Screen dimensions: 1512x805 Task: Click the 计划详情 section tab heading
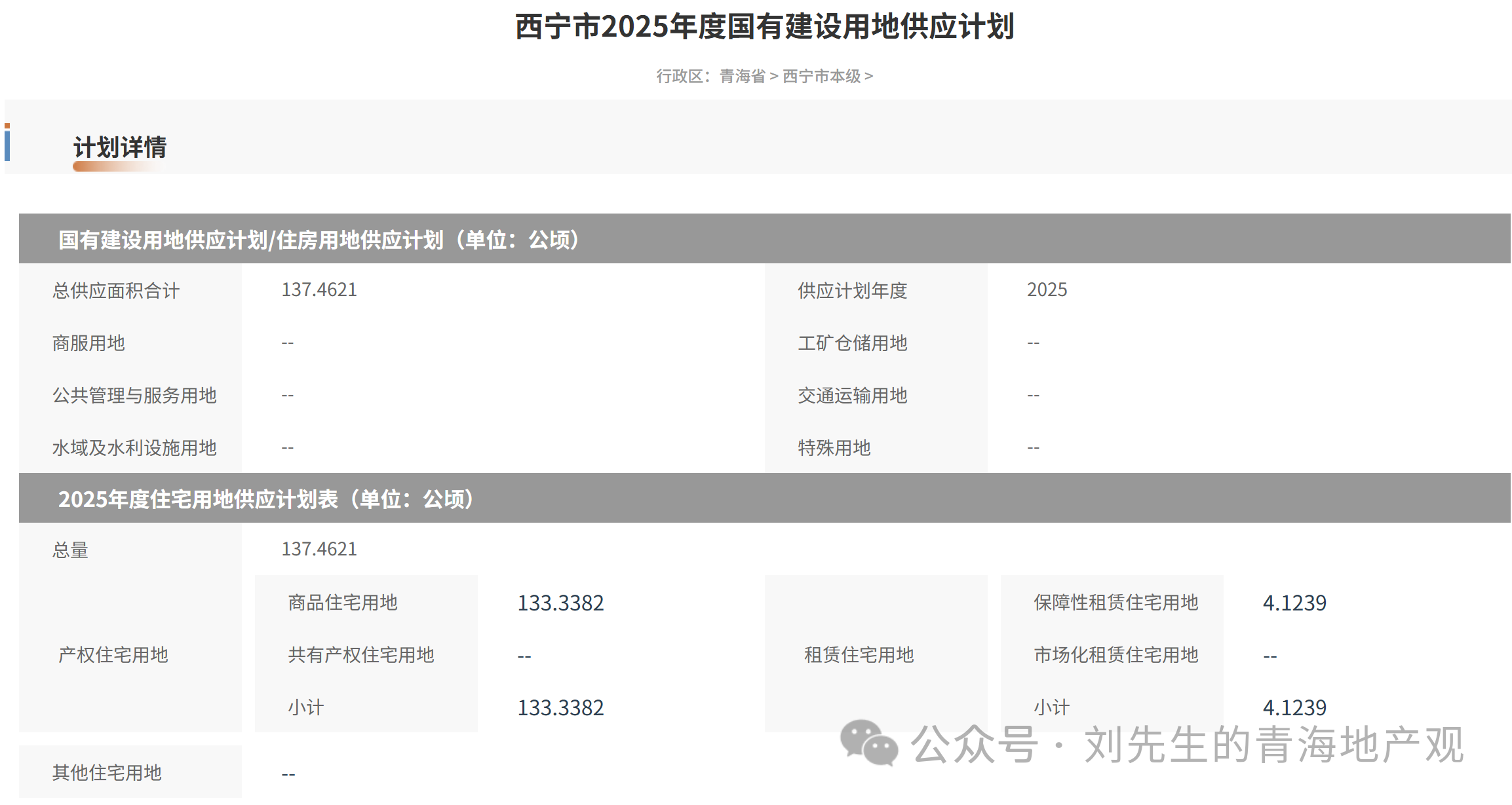point(119,147)
